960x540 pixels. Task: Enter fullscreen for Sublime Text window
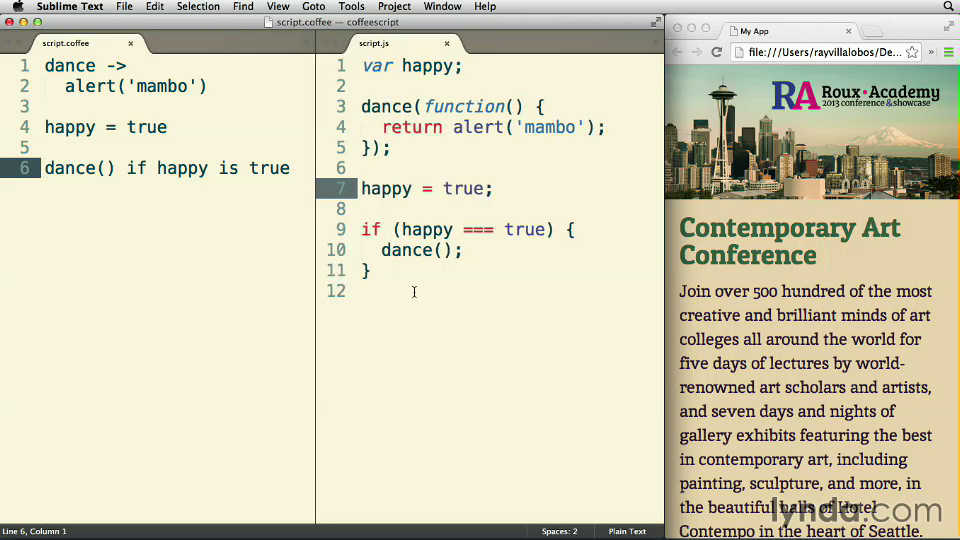pos(656,21)
